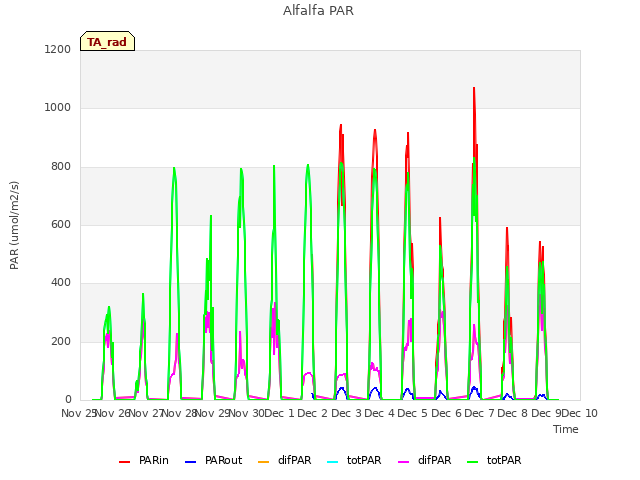Click the 200 y-axis tick label
Viewport: 640px width, 480px height.
tap(61, 342)
